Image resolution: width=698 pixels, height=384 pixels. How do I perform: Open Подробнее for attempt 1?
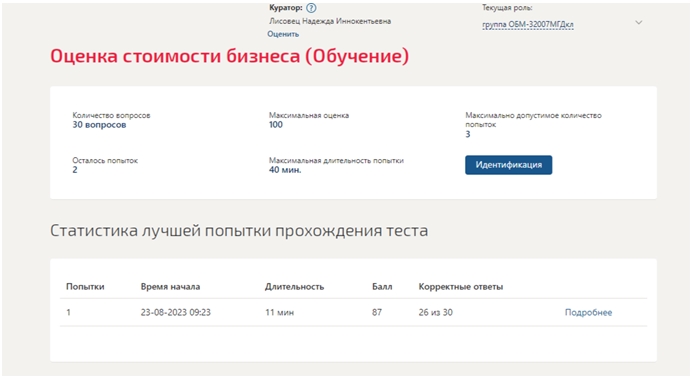click(x=588, y=312)
